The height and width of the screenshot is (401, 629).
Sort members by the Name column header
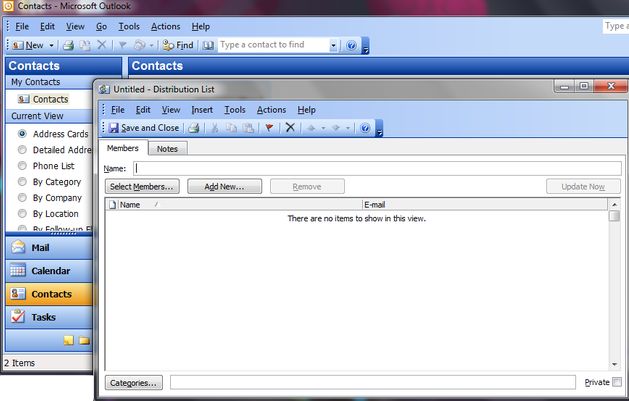[x=240, y=205]
